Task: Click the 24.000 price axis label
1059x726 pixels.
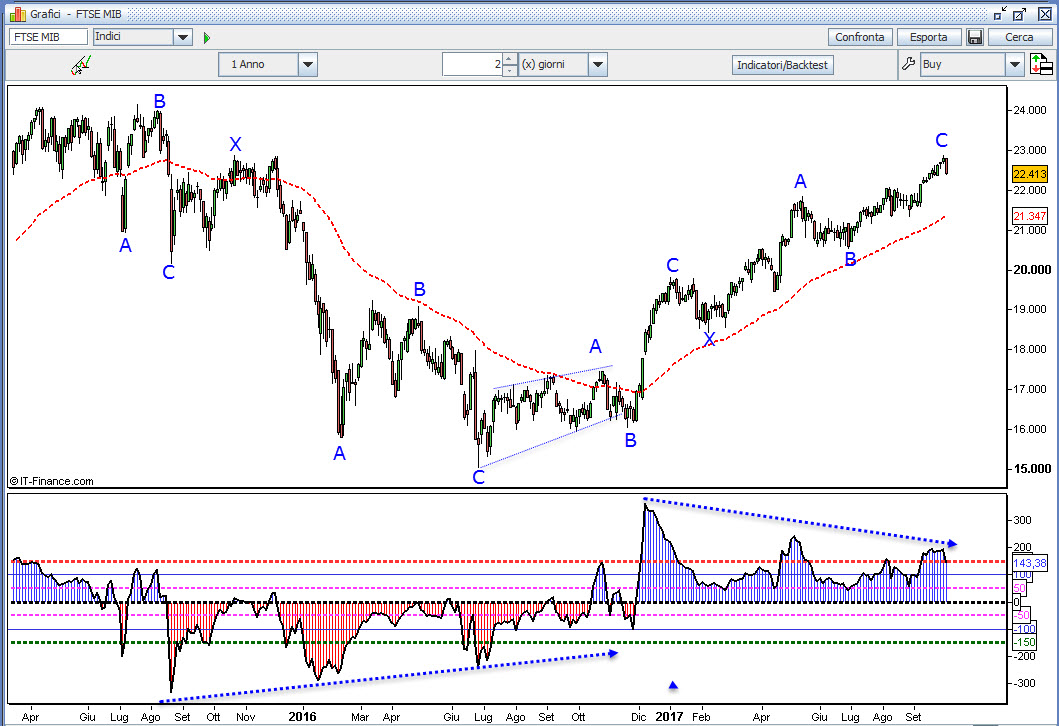Action: 1029,110
